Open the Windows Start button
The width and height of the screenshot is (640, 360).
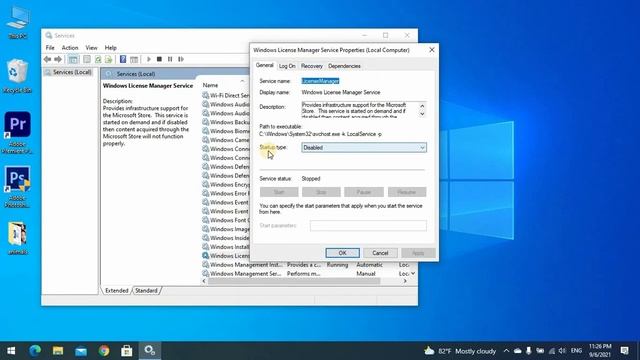[11, 351]
